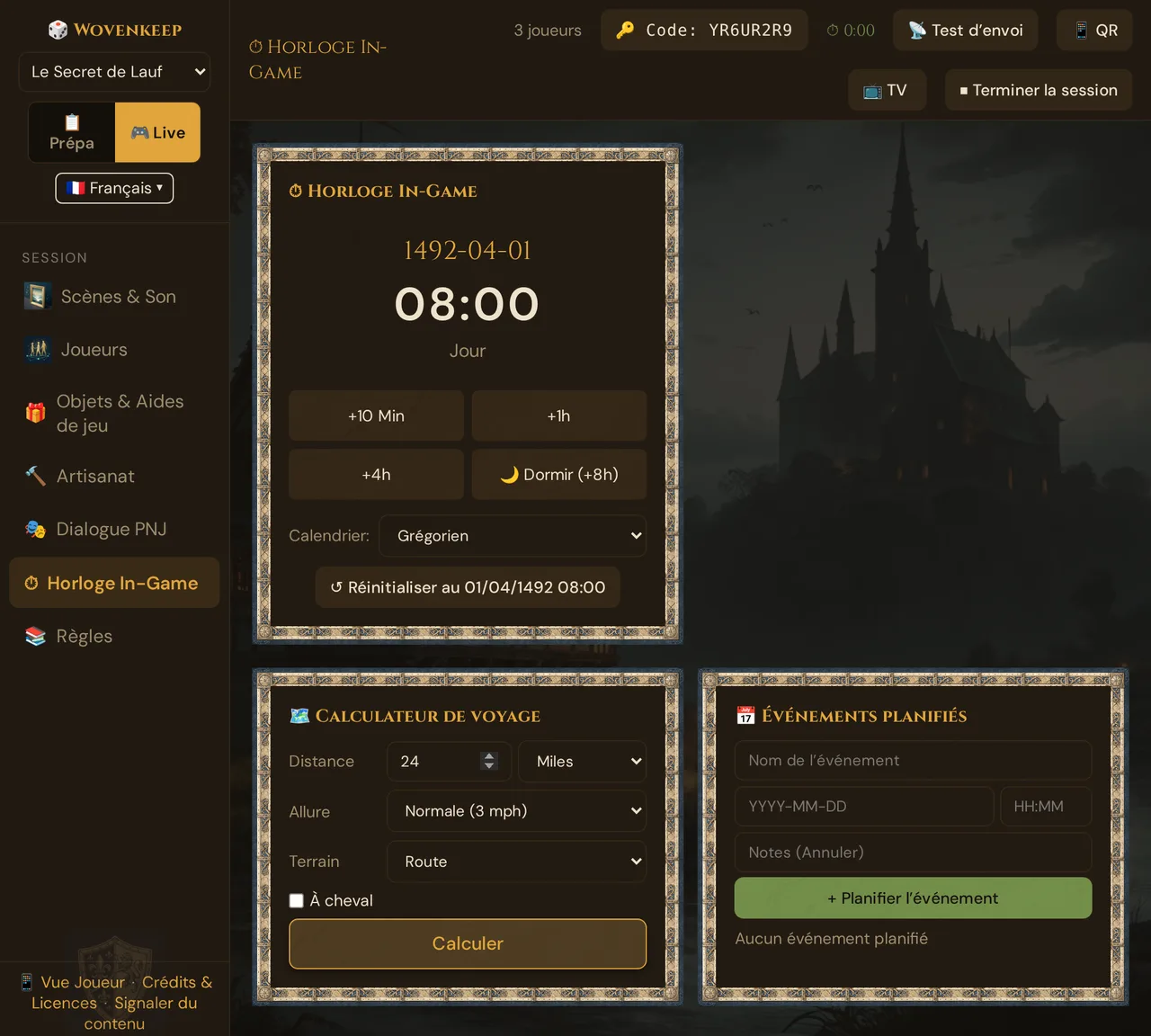The image size is (1151, 1036).
Task: Click the Dialogue PNJ masks icon
Action: [35, 529]
